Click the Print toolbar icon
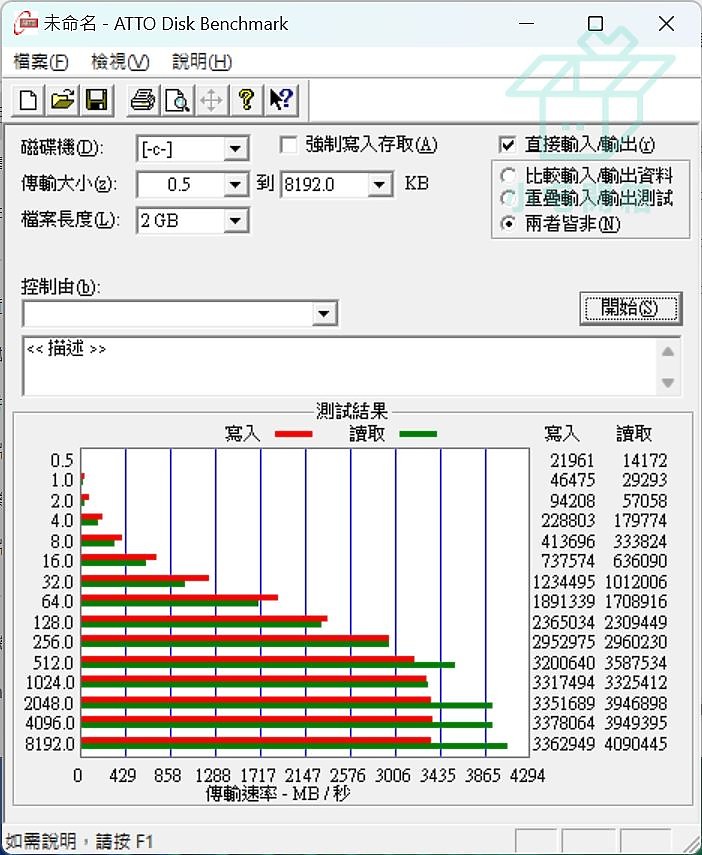Viewport: 702px width, 855px height. [x=143, y=100]
